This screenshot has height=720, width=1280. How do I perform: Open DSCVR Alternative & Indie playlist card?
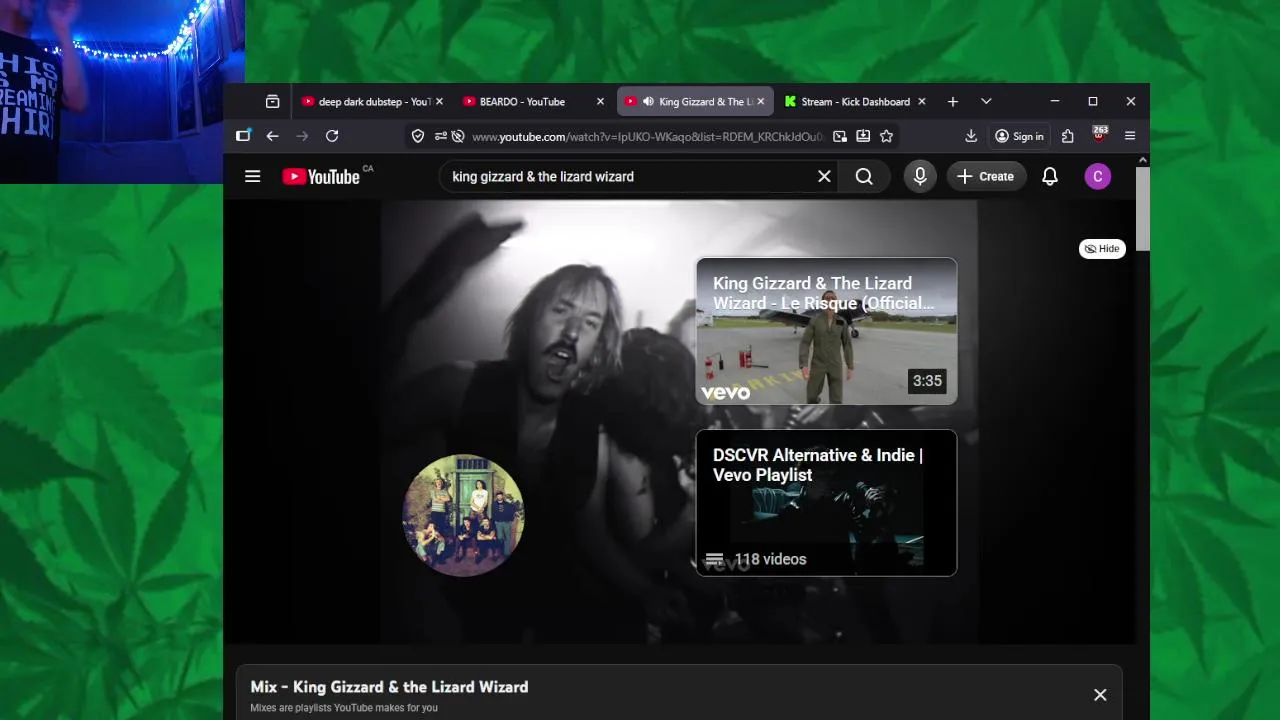coord(826,503)
